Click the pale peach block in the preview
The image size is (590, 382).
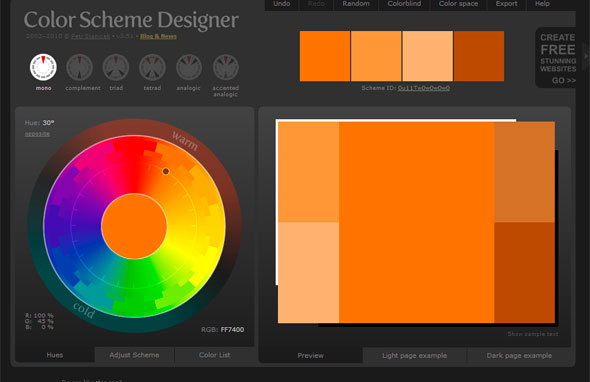pos(309,272)
